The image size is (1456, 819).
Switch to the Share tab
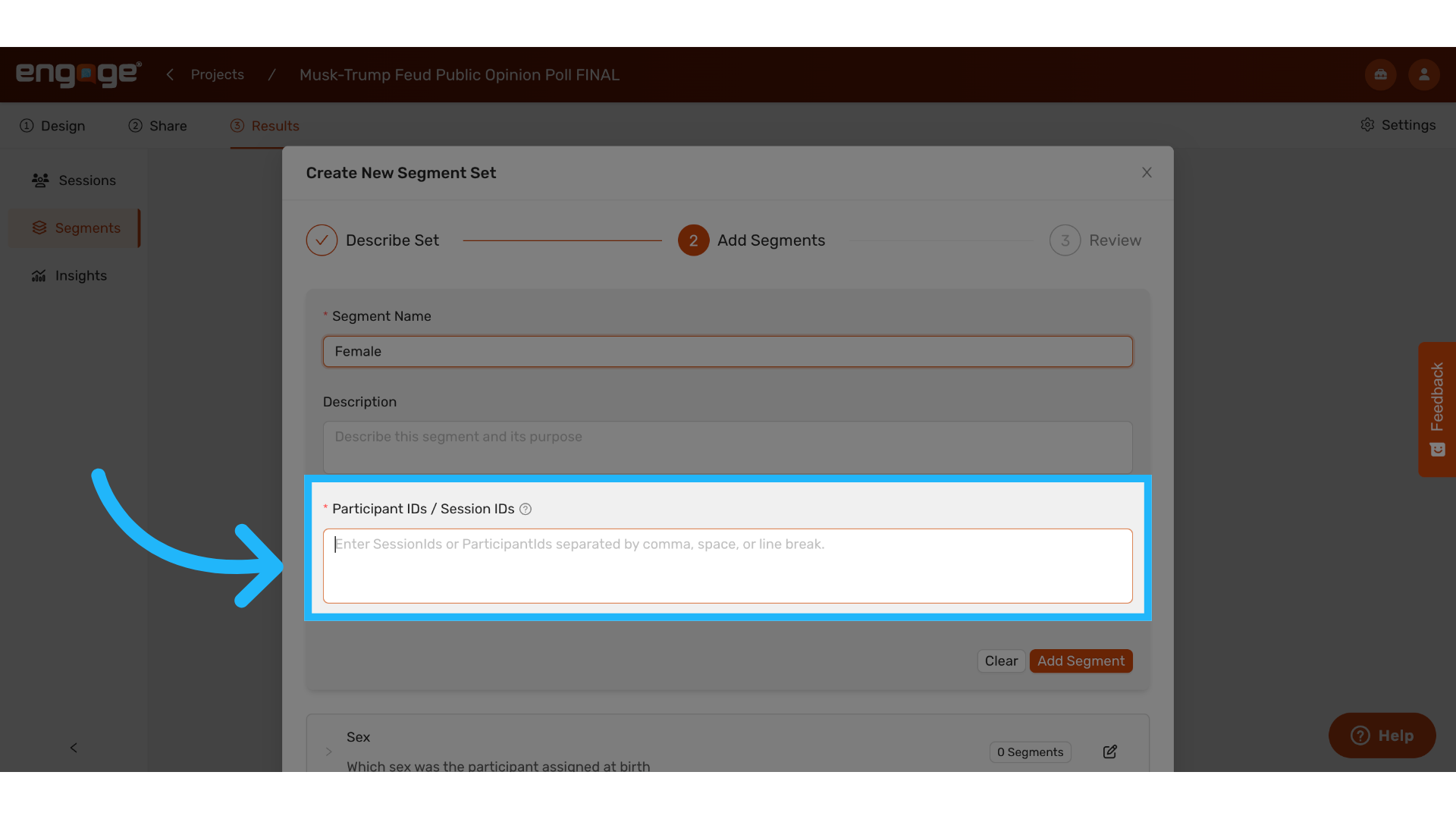158,126
